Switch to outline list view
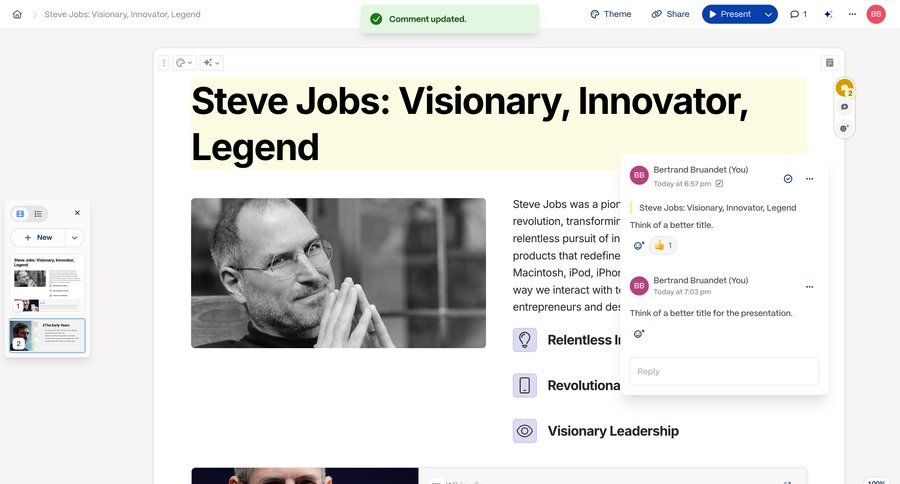900x484 pixels. coord(38,213)
